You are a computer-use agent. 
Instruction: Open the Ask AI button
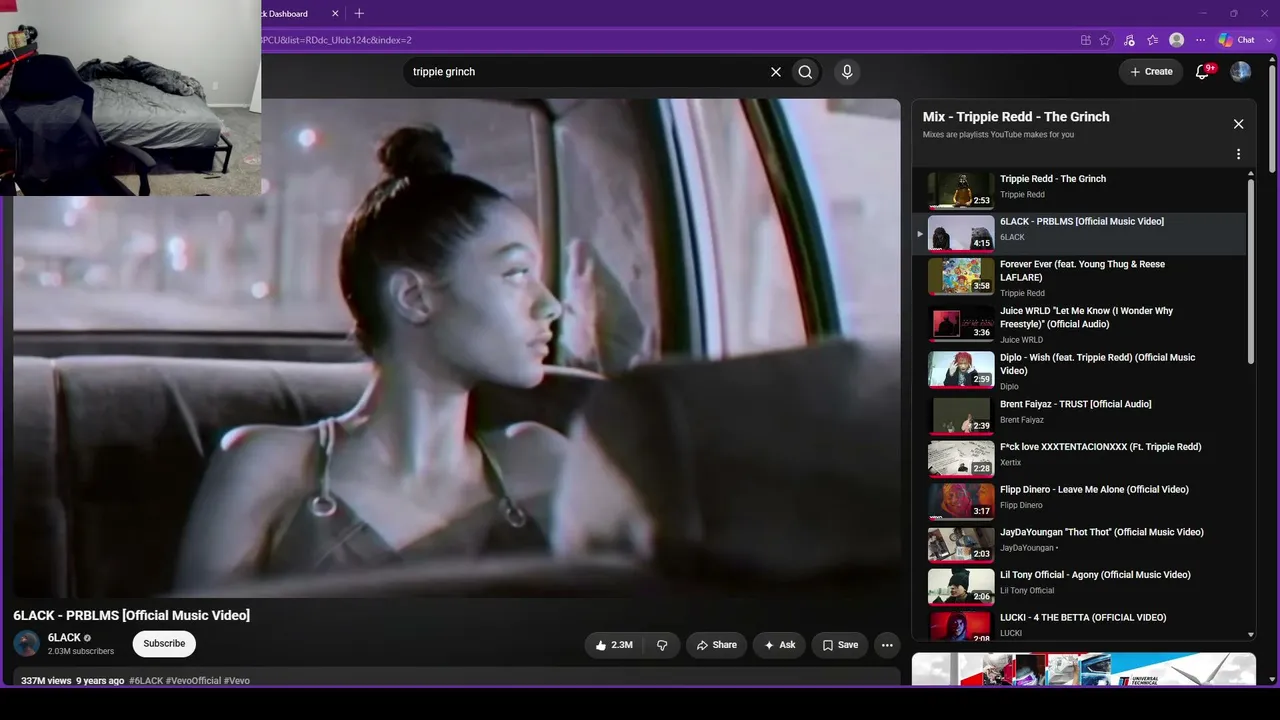click(779, 645)
